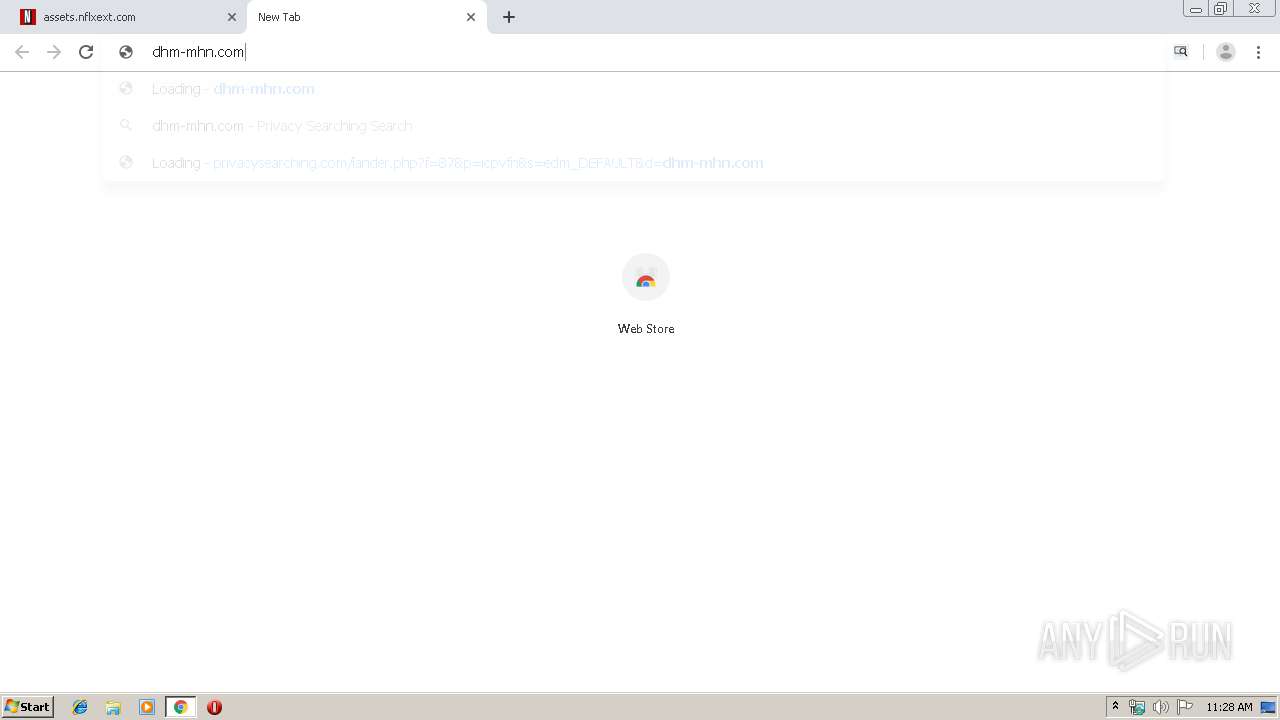Select the Chrome taskbar button
Screen dimensions: 1280x720
click(x=180, y=707)
